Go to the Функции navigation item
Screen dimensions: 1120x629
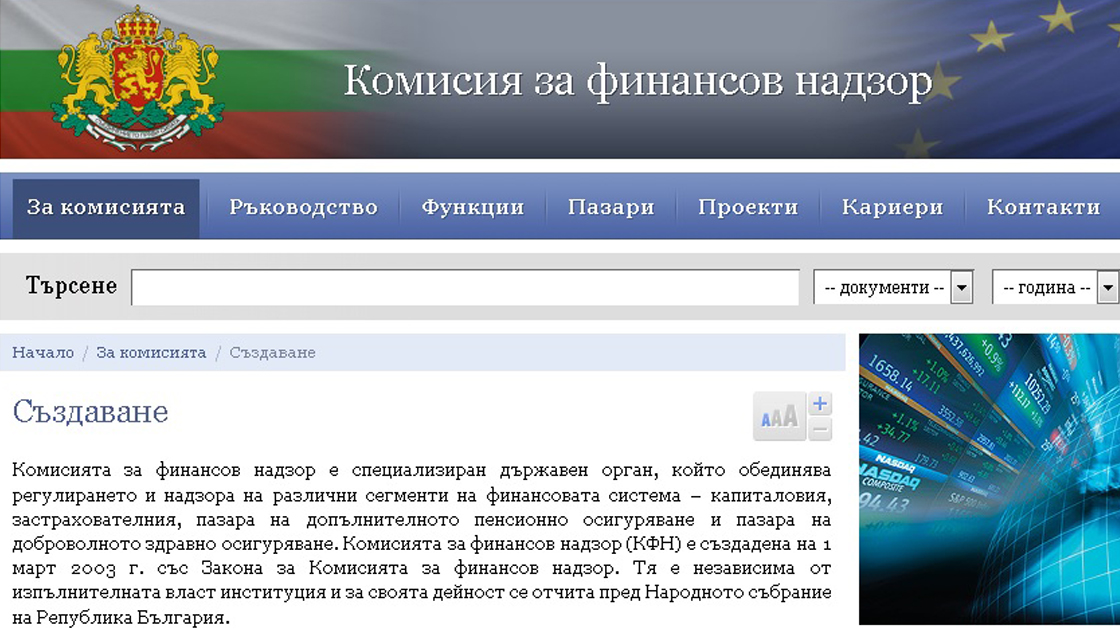(x=472, y=208)
